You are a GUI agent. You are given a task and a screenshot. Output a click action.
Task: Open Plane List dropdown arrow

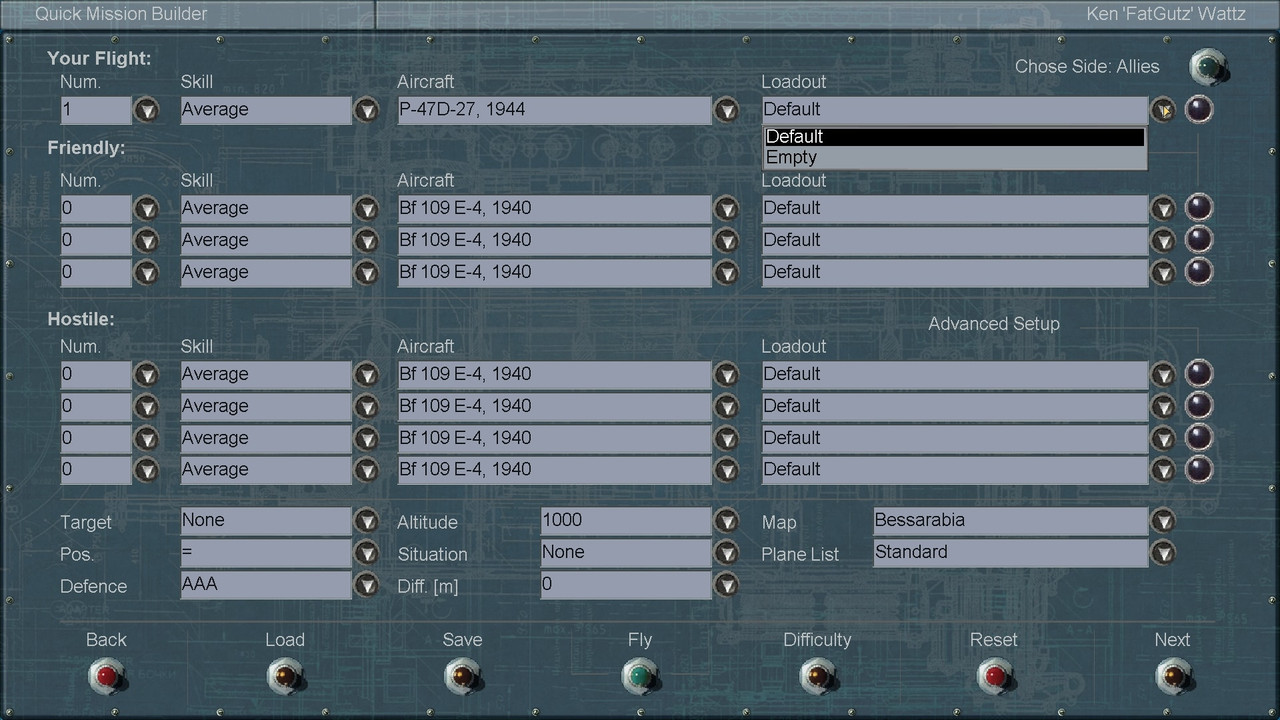(x=1162, y=553)
